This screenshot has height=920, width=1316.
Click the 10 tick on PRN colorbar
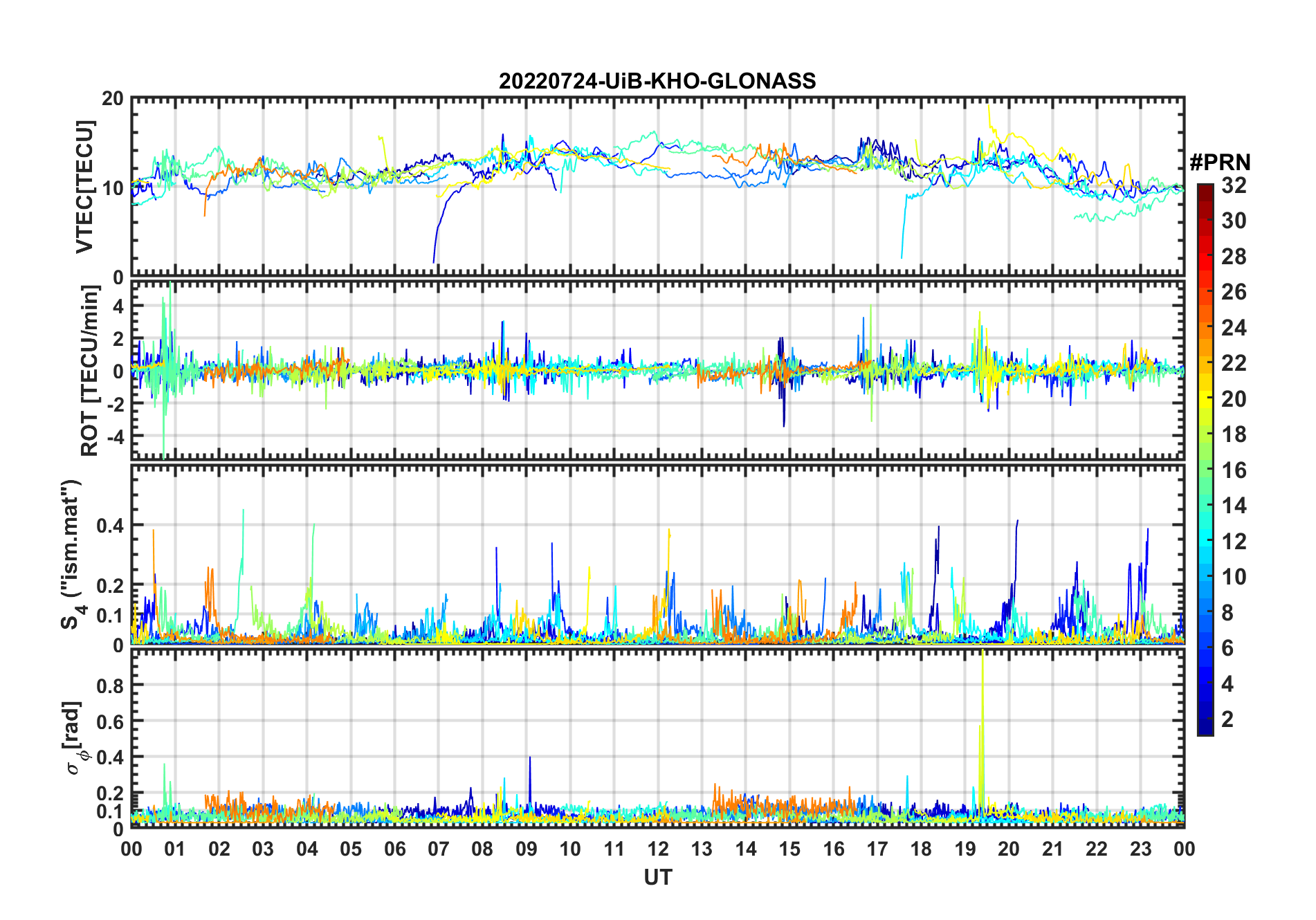(x=1234, y=577)
